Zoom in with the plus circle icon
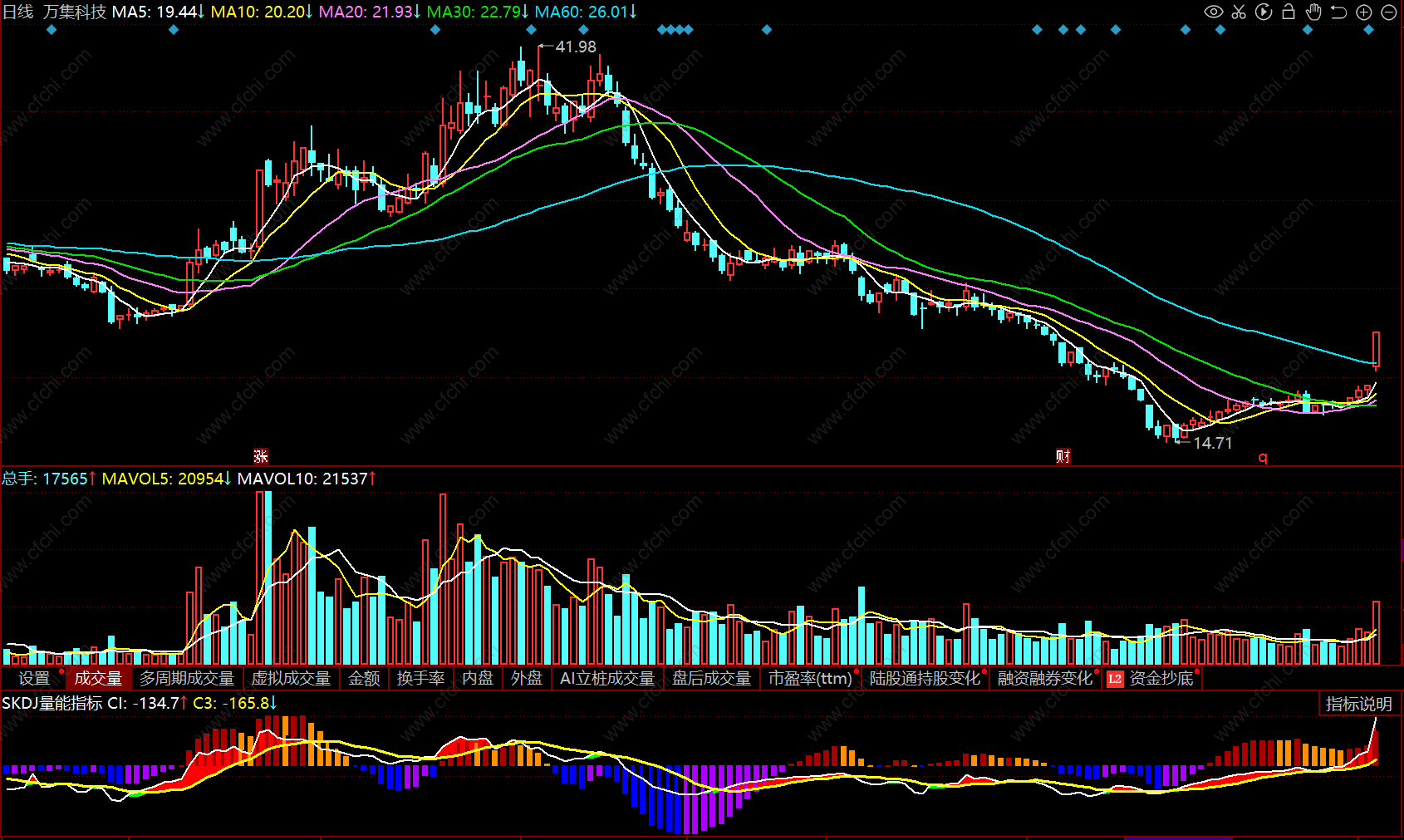 1364,12
